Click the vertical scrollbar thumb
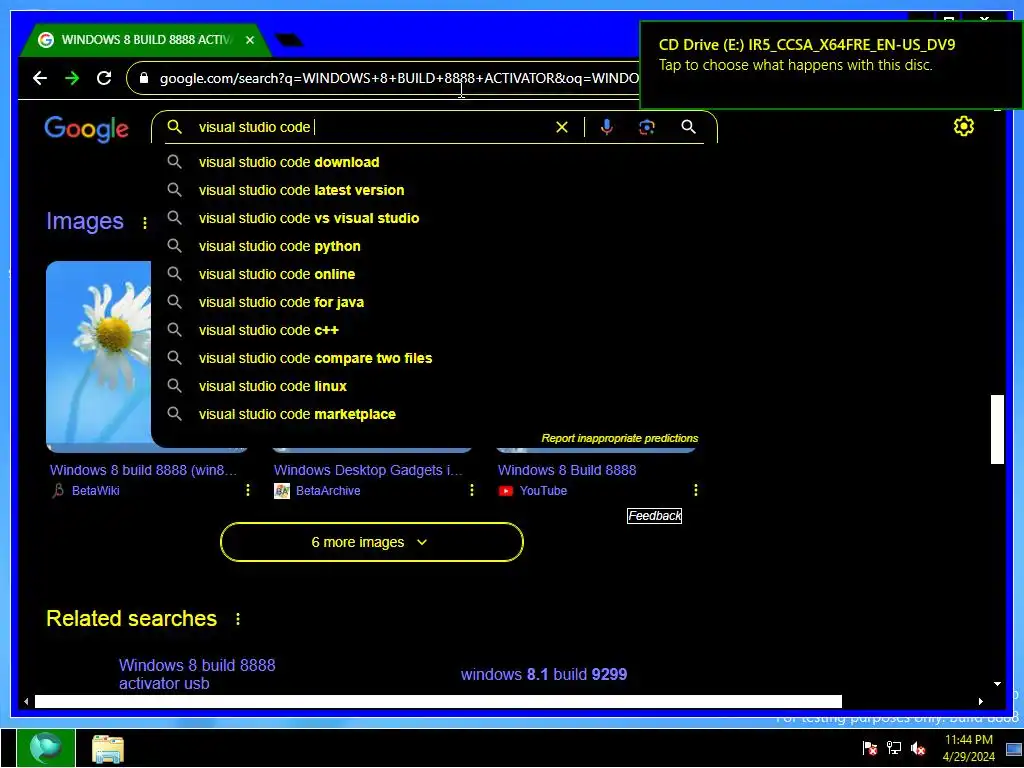This screenshot has height=768, width=1024. point(997,429)
